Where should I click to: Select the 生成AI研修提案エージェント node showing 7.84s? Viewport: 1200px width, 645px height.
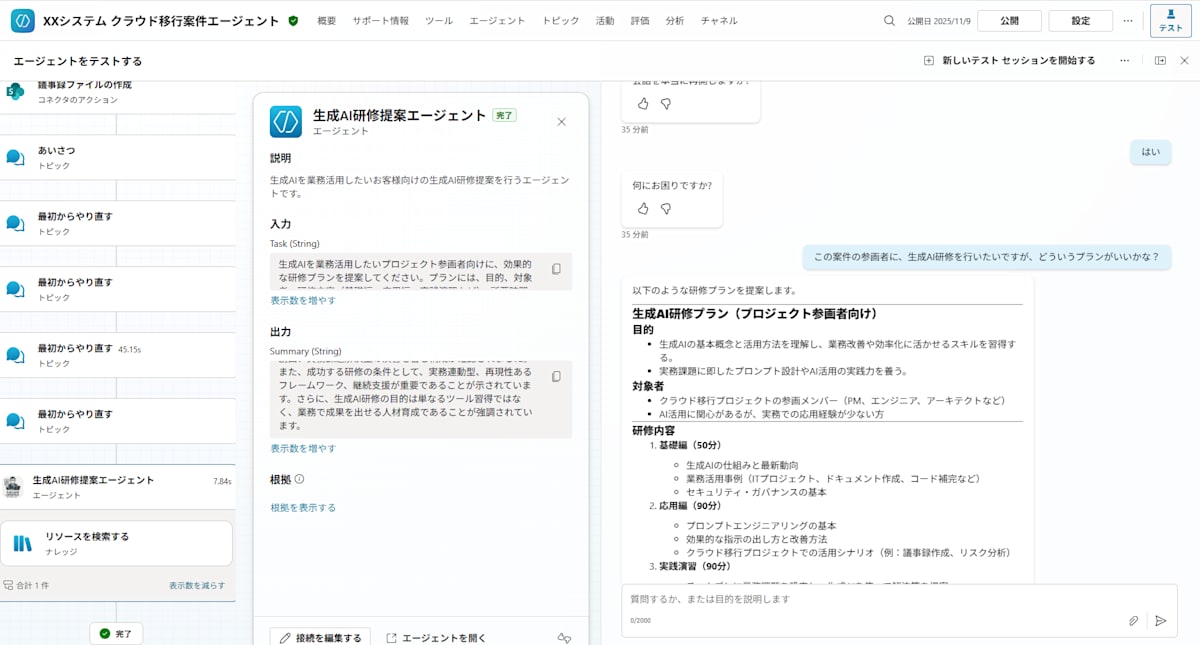pos(118,487)
